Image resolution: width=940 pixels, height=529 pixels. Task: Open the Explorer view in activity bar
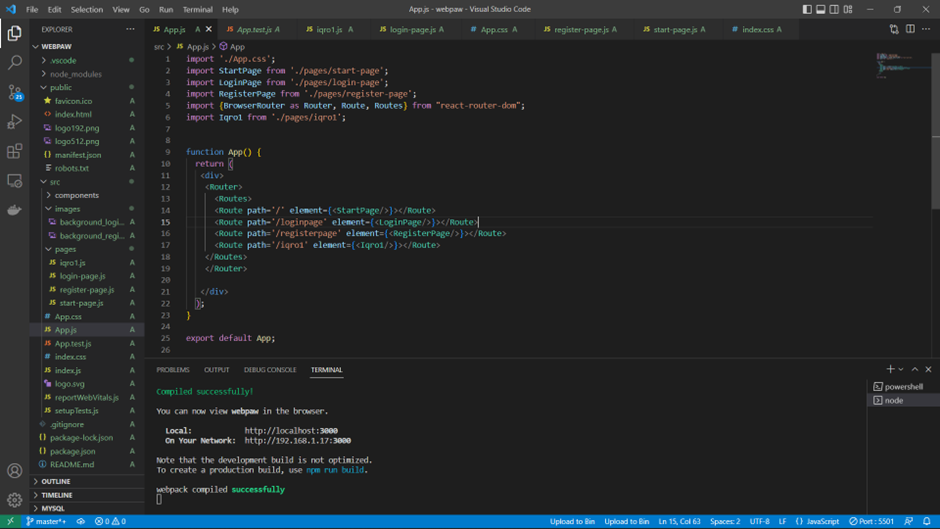tap(14, 33)
